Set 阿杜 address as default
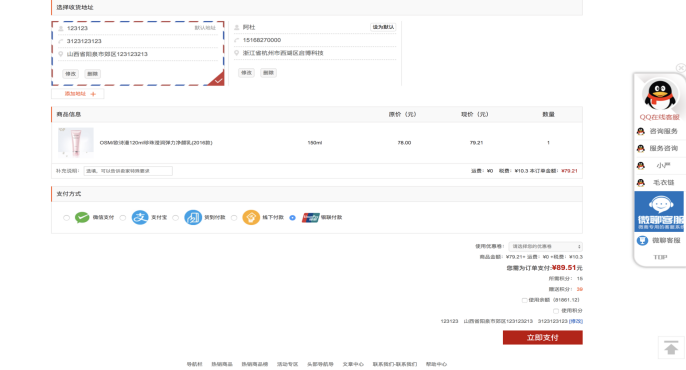Image resolution: width=686 pixels, height=370 pixels. [x=383, y=27]
